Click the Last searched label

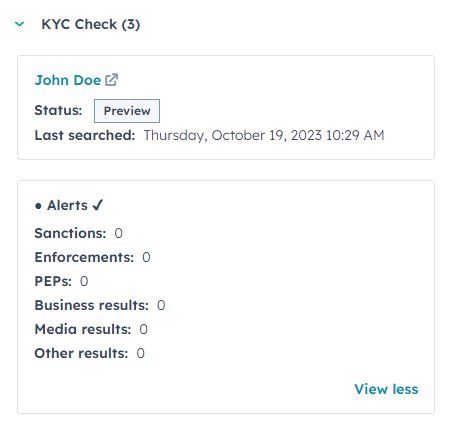[x=85, y=135]
